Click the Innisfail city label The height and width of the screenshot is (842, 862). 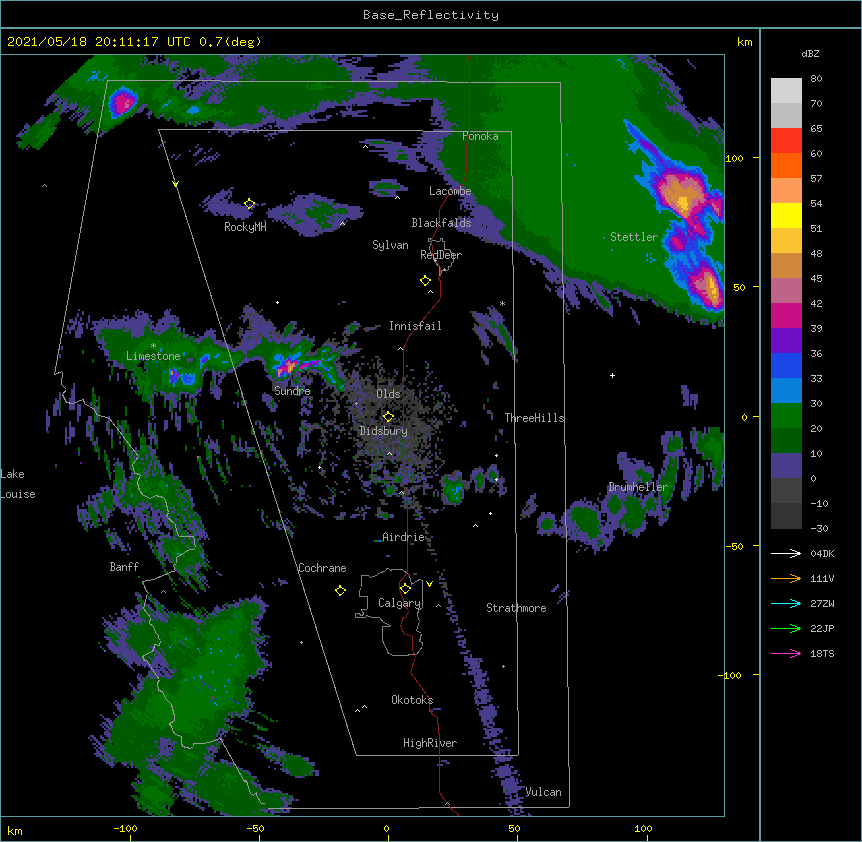[415, 326]
